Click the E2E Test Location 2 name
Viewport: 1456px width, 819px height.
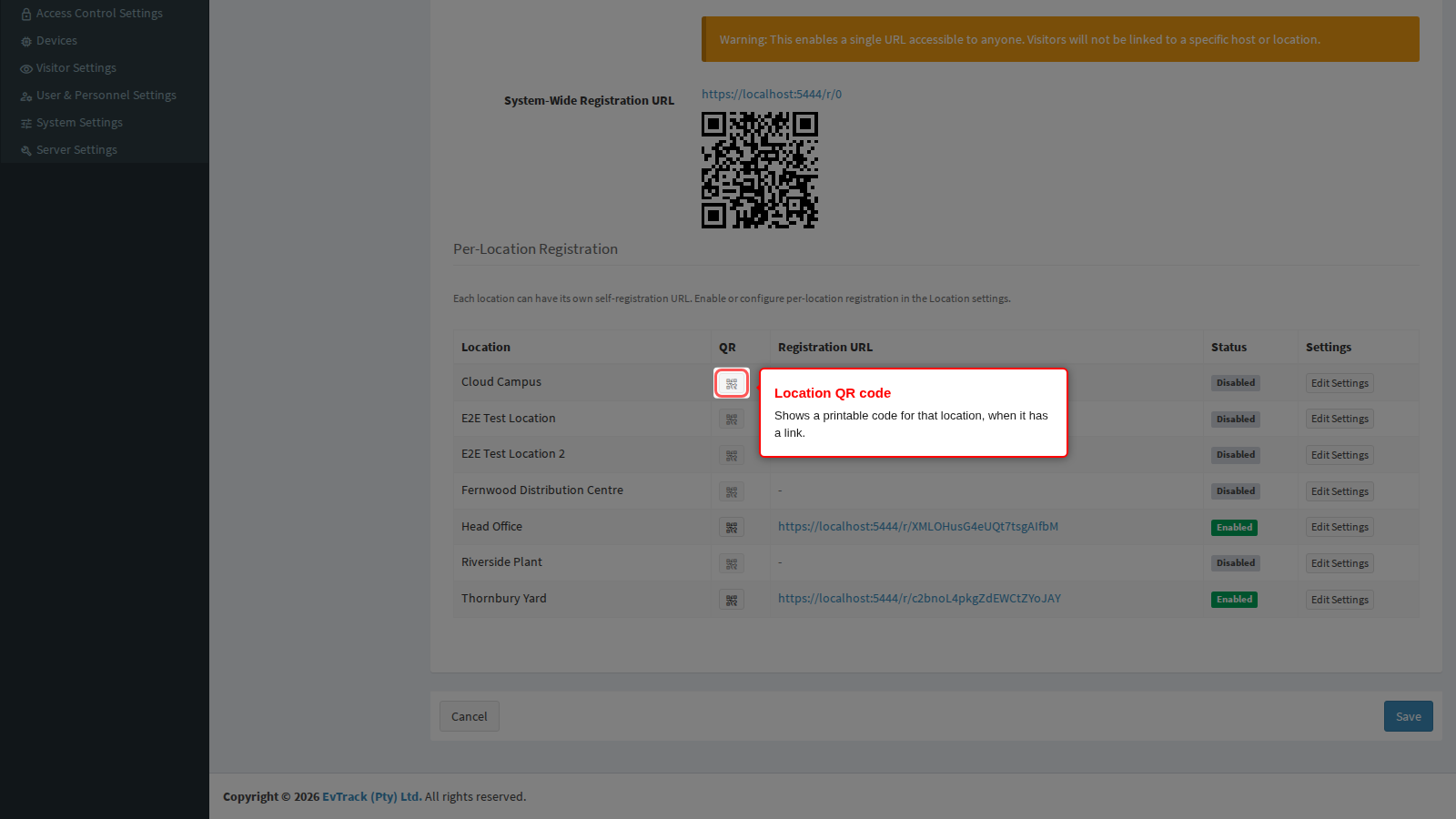click(513, 453)
